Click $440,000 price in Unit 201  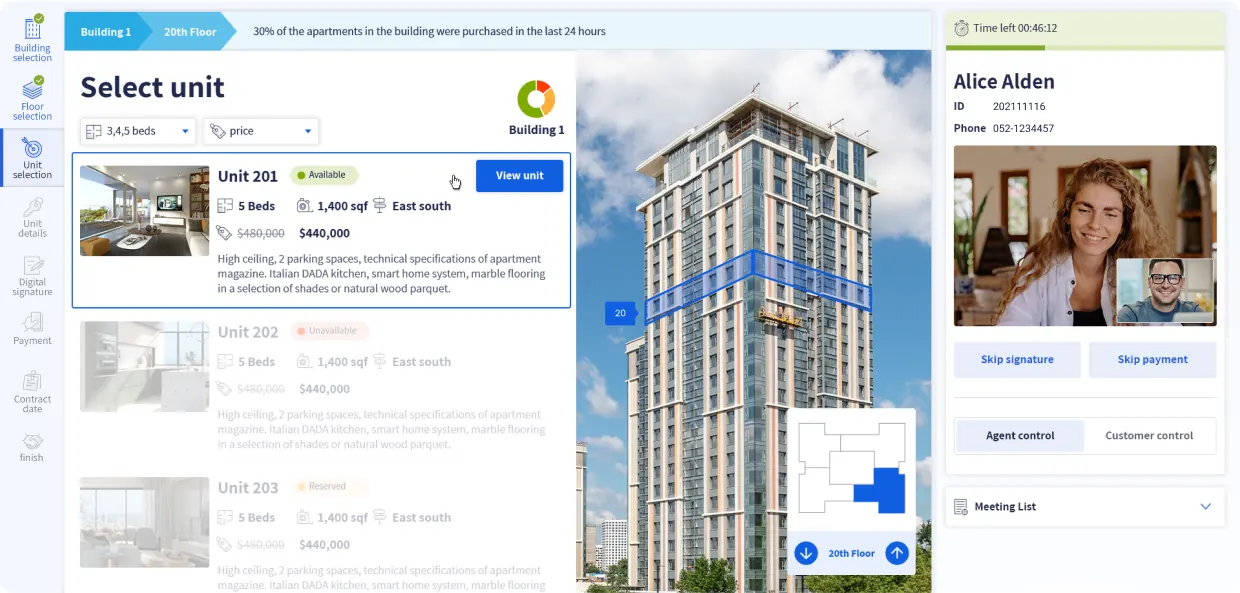(324, 233)
